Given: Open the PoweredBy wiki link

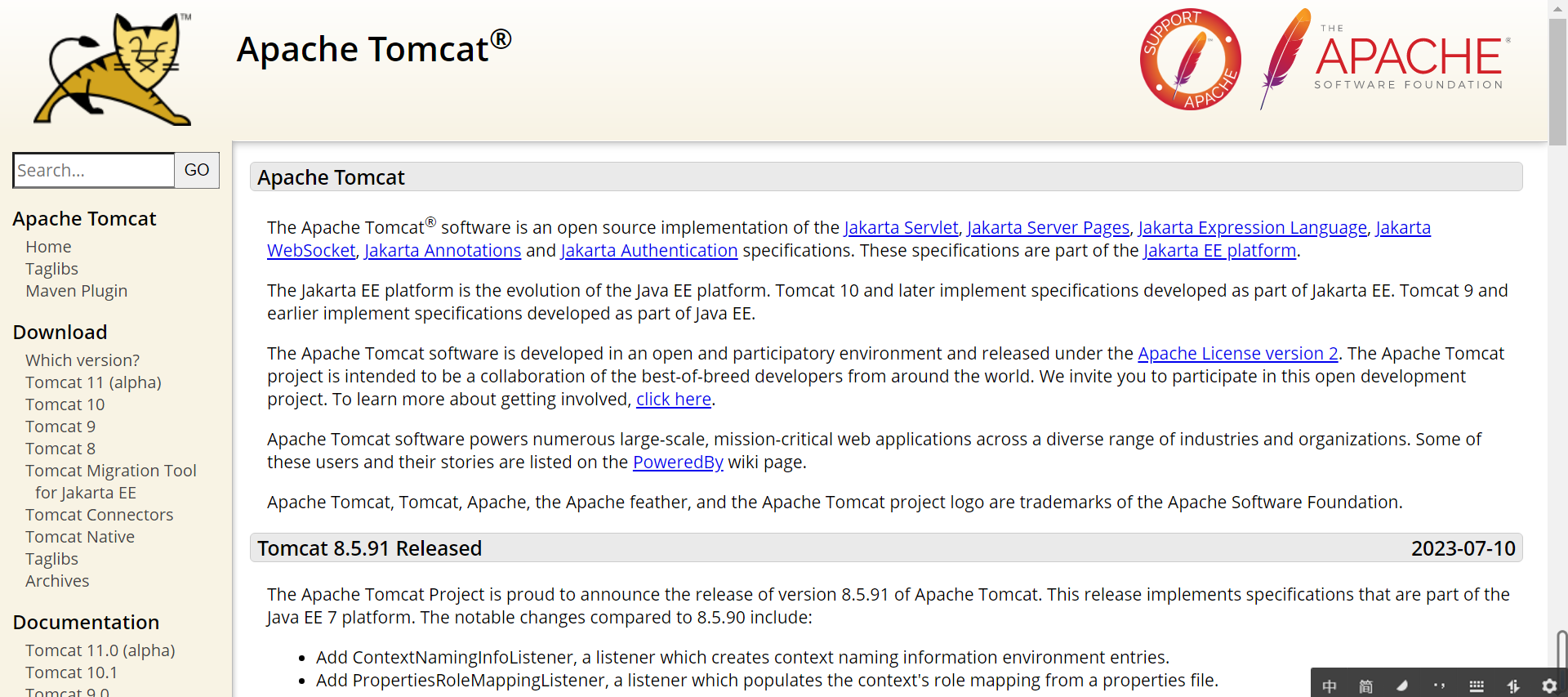Looking at the screenshot, I should (678, 462).
